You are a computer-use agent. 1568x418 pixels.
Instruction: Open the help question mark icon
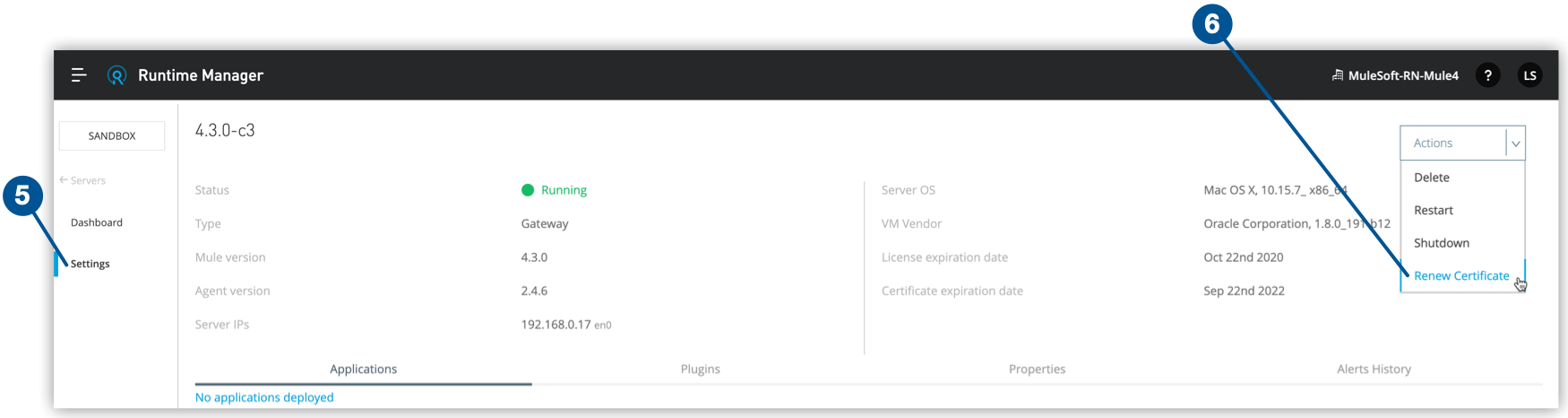tap(1487, 75)
